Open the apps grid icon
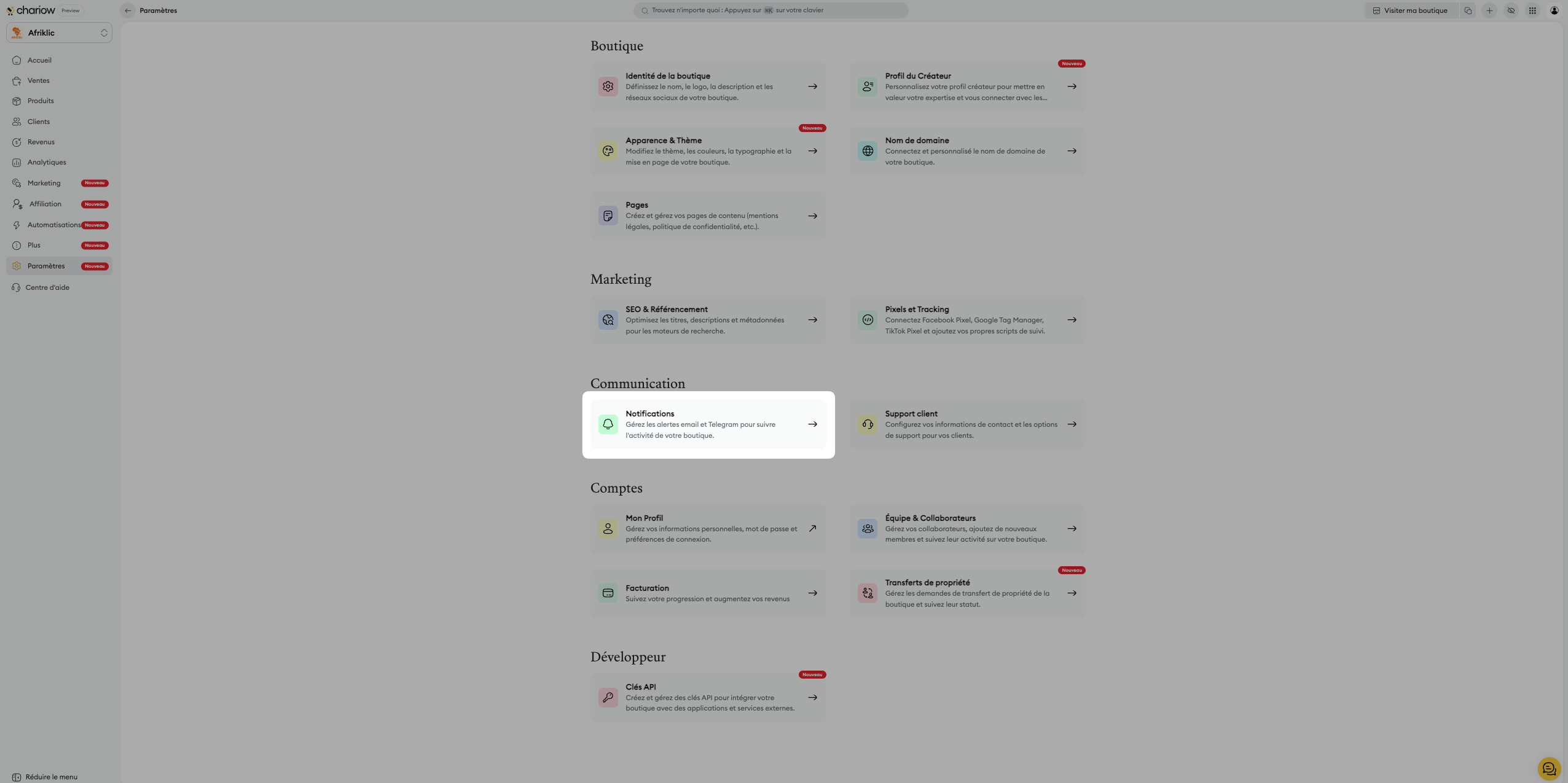This screenshot has height=783, width=1568. tap(1532, 10)
